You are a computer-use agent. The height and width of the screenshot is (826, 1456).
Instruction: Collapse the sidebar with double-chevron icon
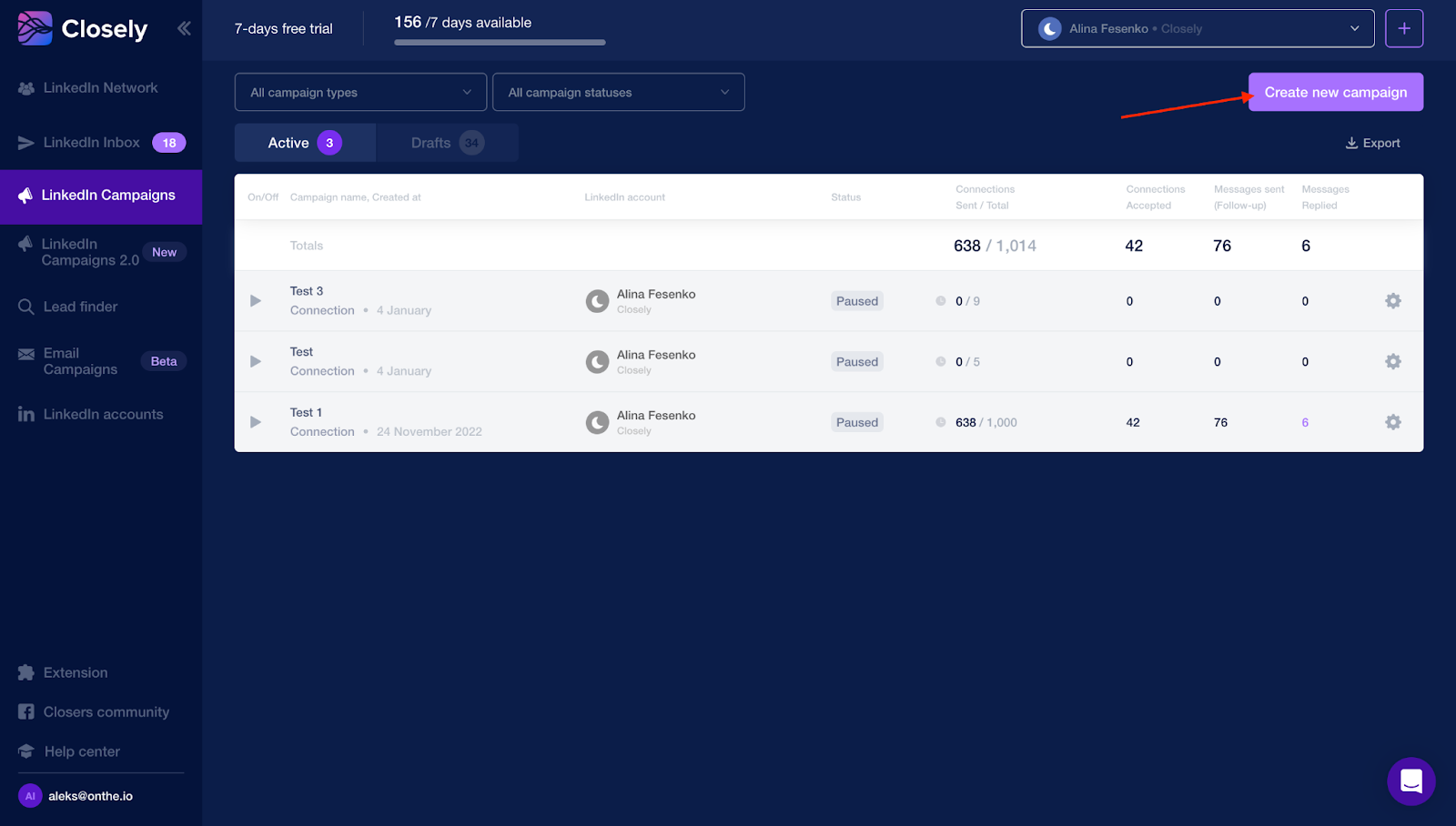(184, 28)
